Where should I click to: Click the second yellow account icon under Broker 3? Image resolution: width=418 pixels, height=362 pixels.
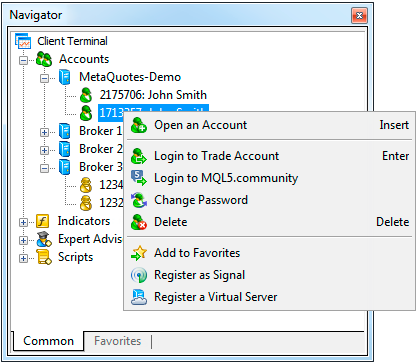click(86, 203)
